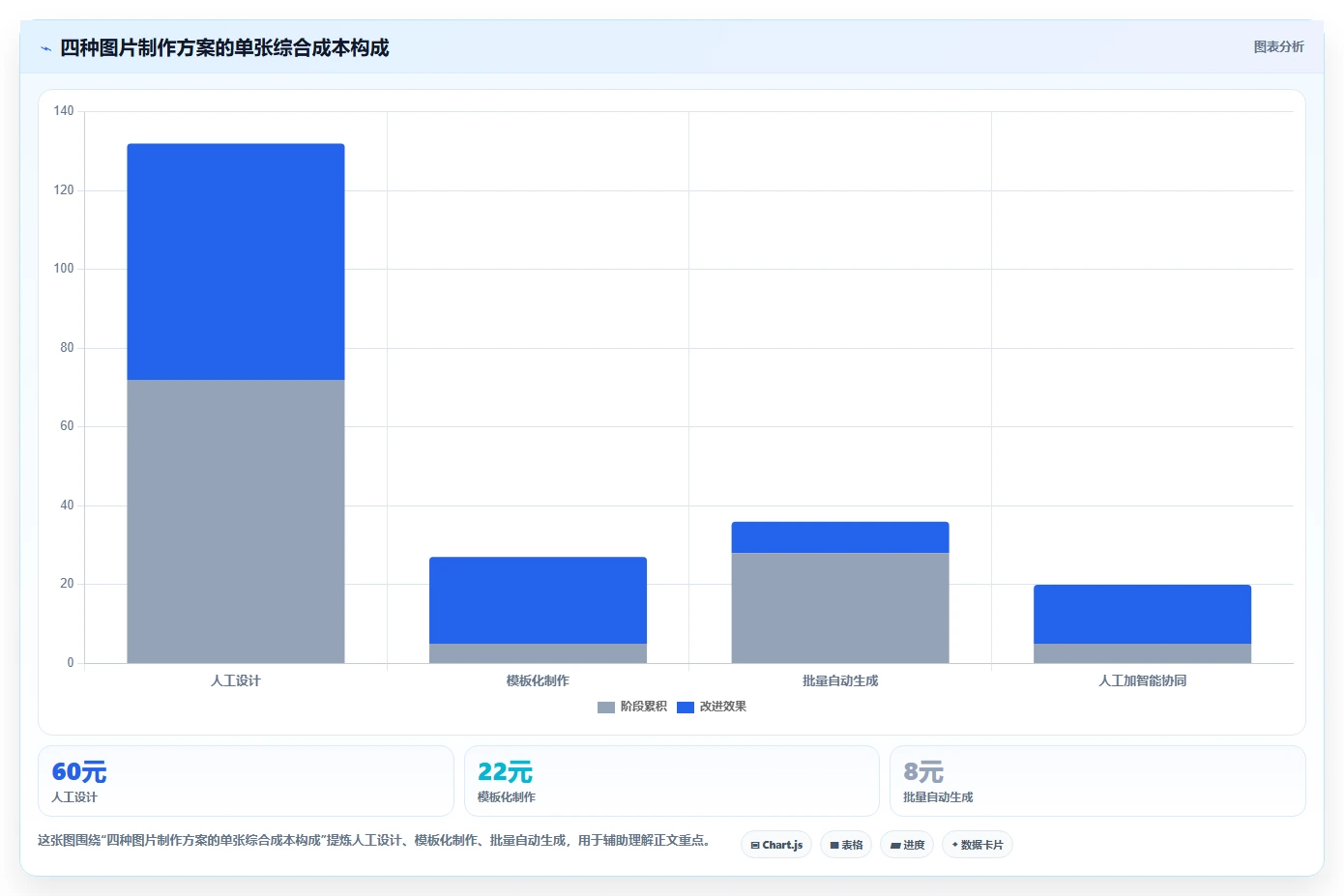1344x896 pixels.
Task: Open the 22元 模板化制作 data card
Action: [672, 781]
